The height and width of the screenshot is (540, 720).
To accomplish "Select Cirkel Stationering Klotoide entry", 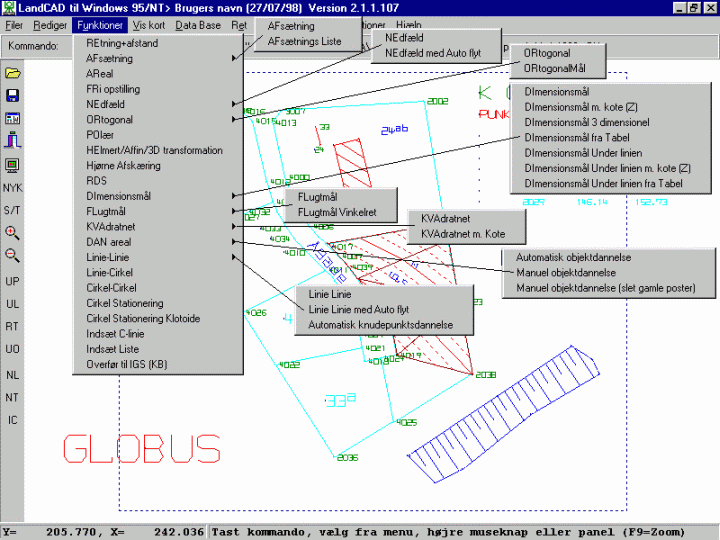I will tap(142, 318).
